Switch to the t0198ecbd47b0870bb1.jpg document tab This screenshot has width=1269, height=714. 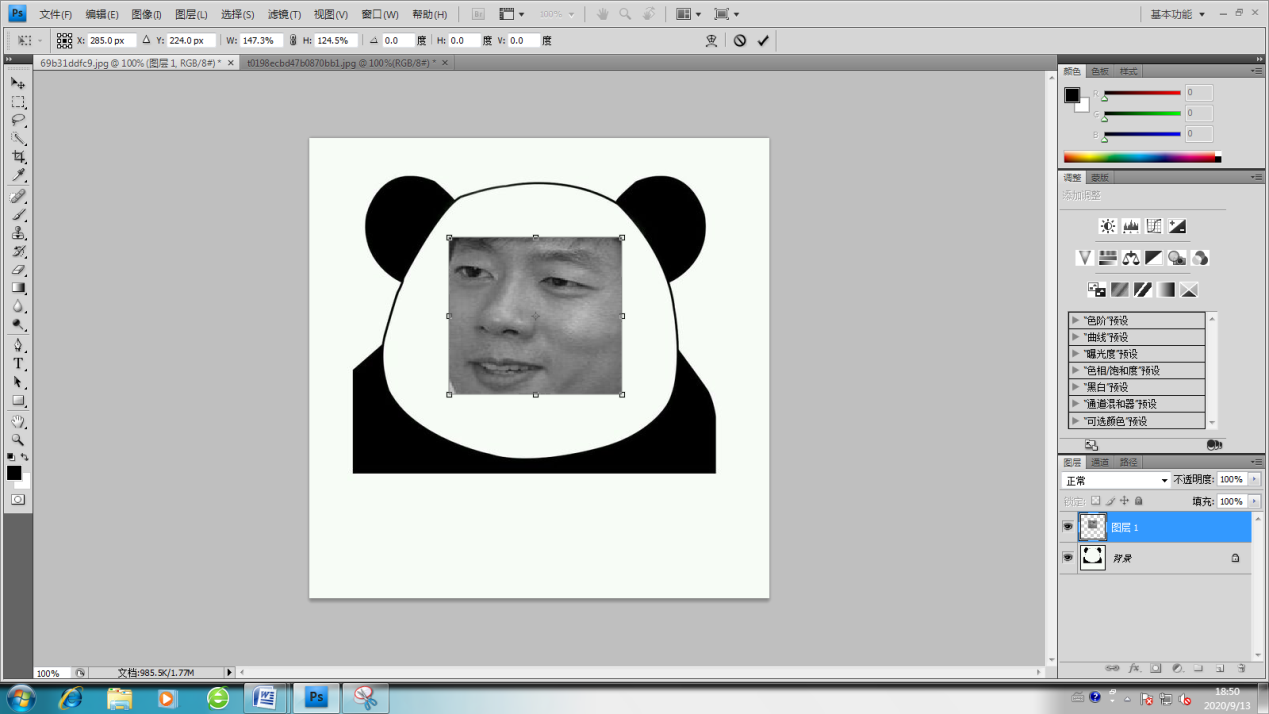click(342, 63)
